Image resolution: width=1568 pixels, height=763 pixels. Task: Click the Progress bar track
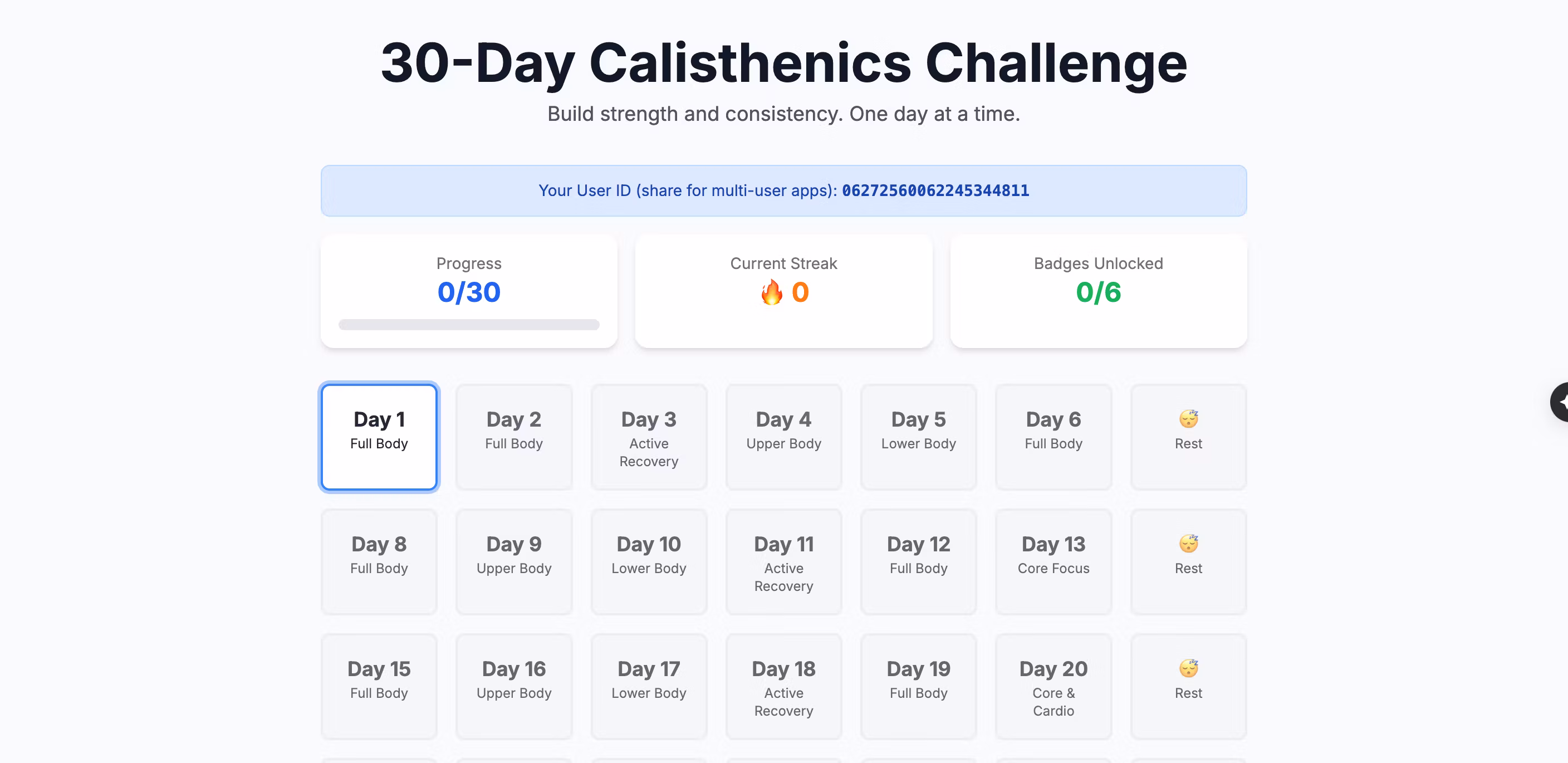[x=469, y=325]
